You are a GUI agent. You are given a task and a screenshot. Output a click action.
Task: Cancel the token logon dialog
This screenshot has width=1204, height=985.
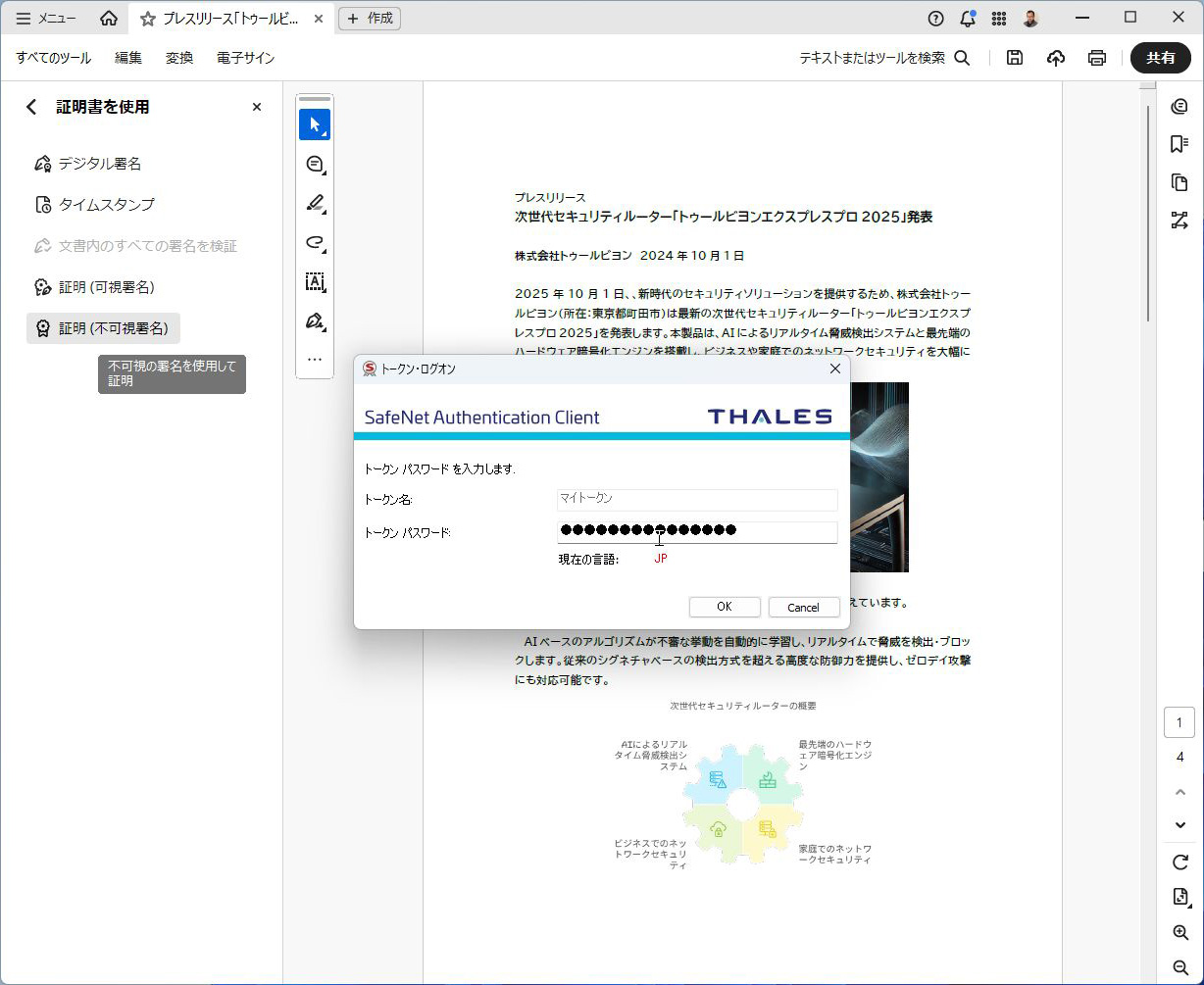(x=804, y=607)
